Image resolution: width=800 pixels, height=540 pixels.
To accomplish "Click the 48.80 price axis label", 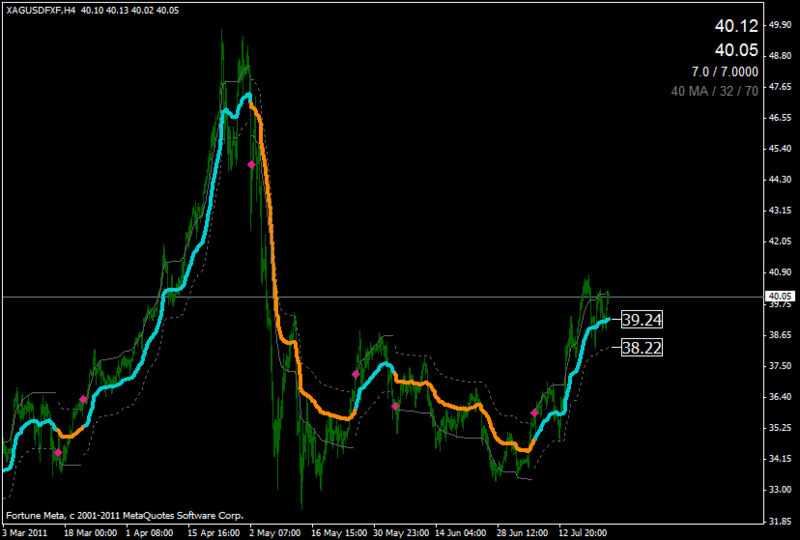I will (x=780, y=56).
